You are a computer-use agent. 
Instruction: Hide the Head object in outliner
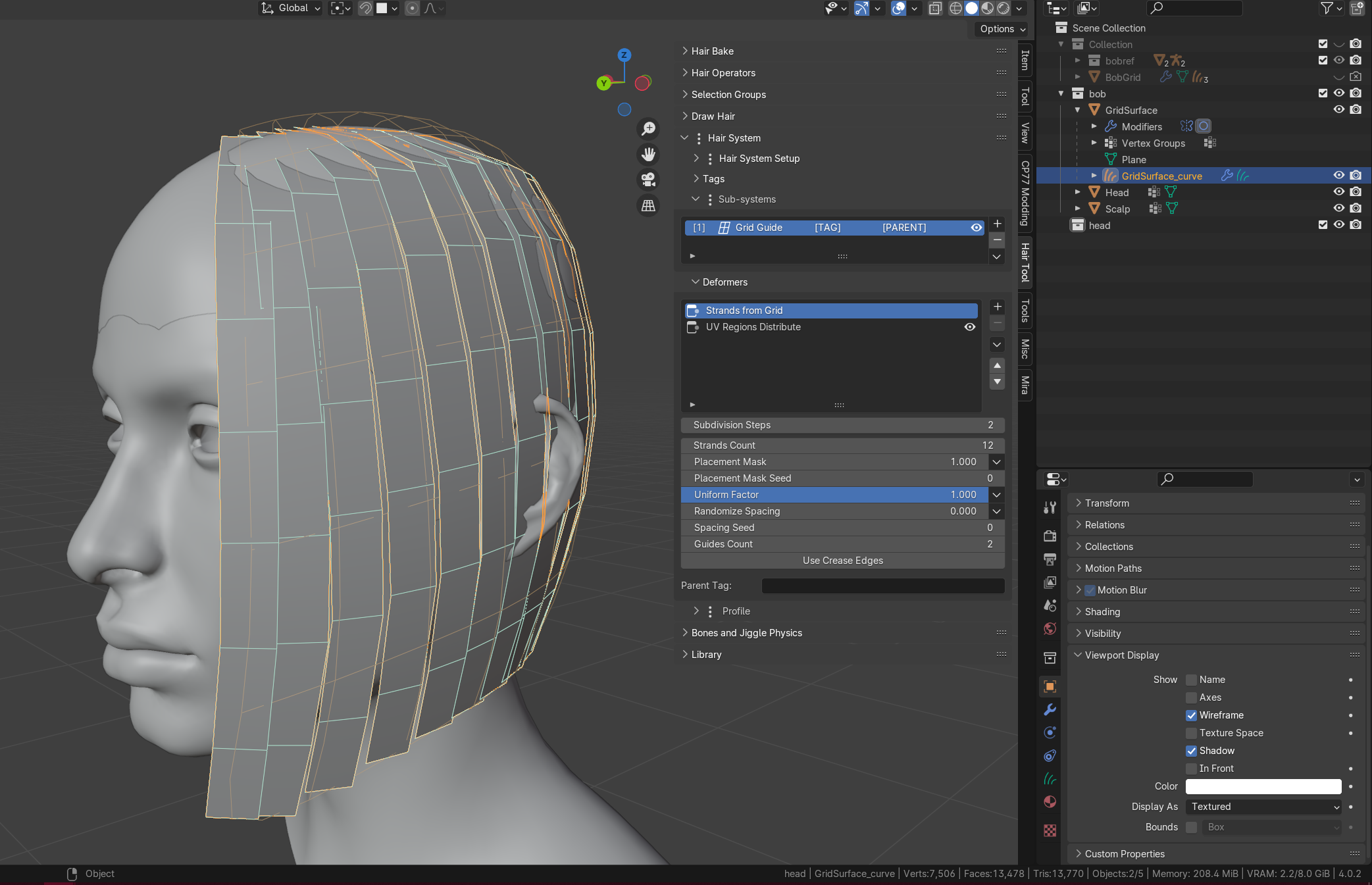tap(1338, 191)
